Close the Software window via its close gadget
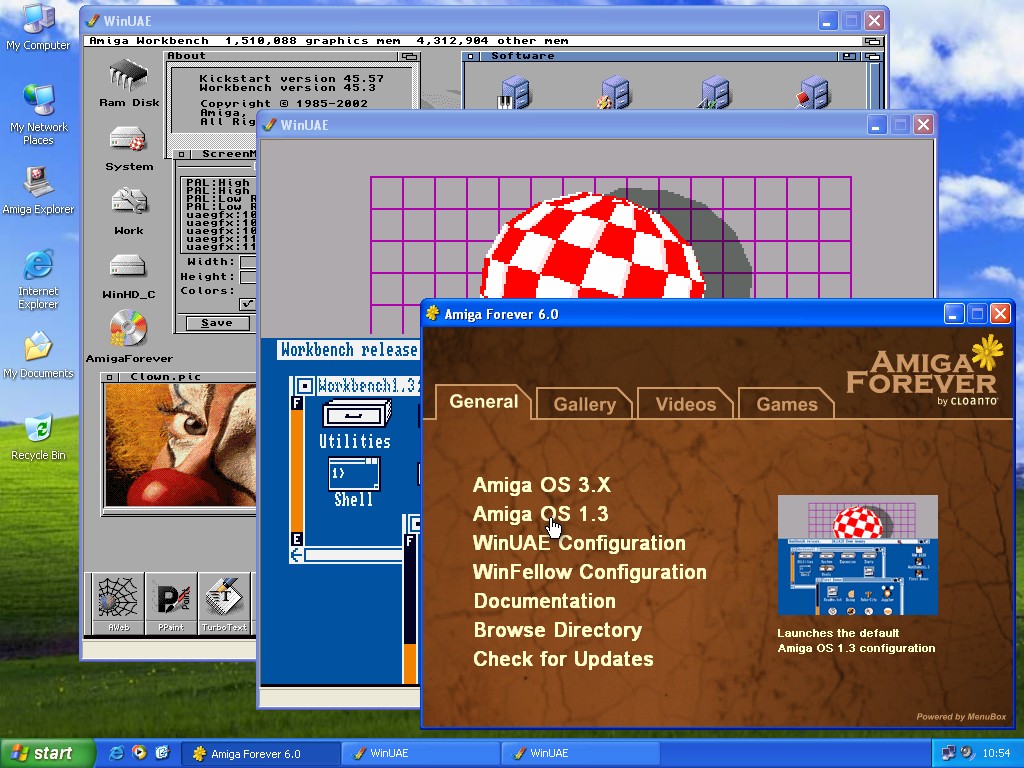 [x=471, y=56]
